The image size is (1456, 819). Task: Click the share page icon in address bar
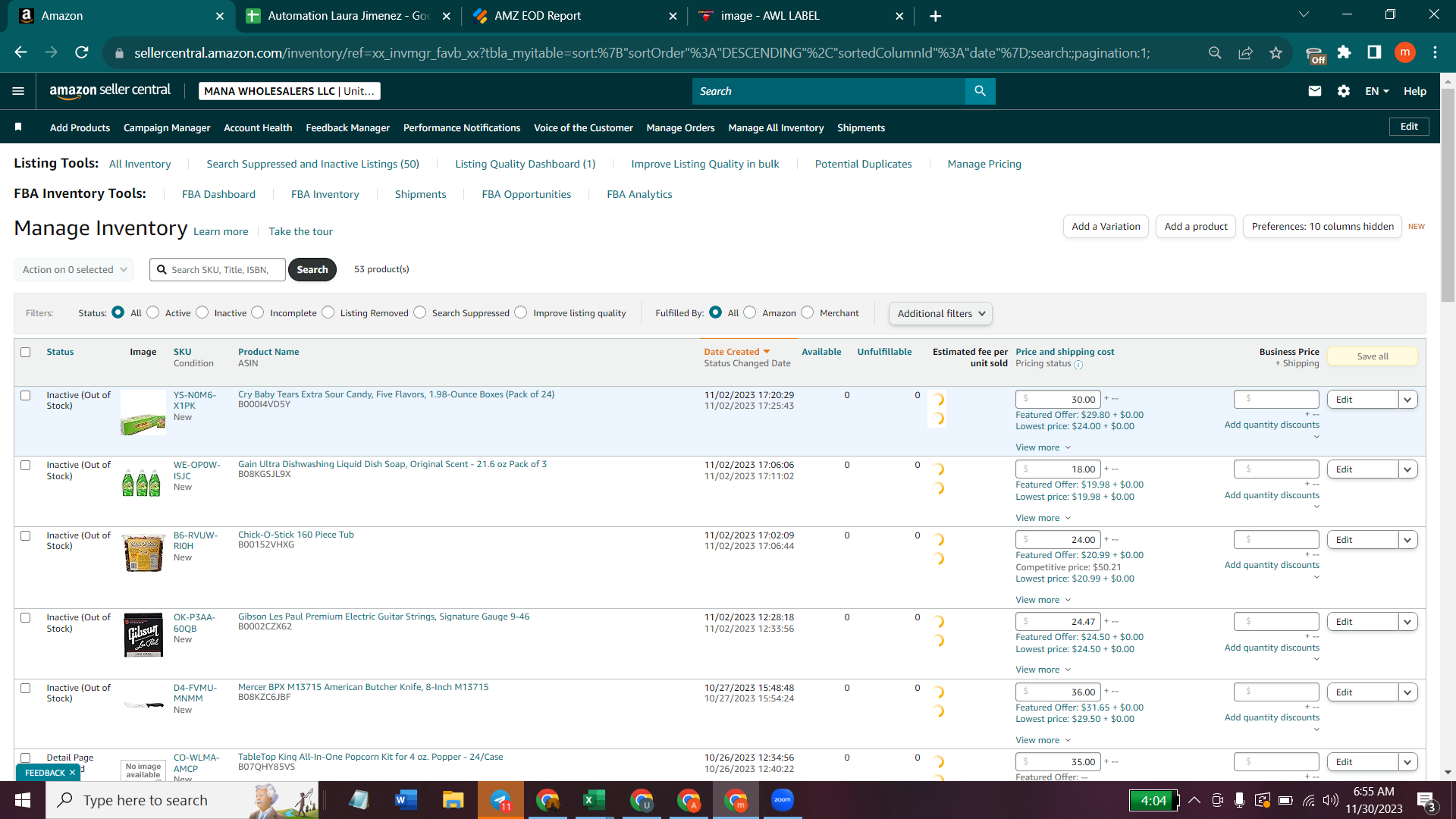pyautogui.click(x=1245, y=52)
